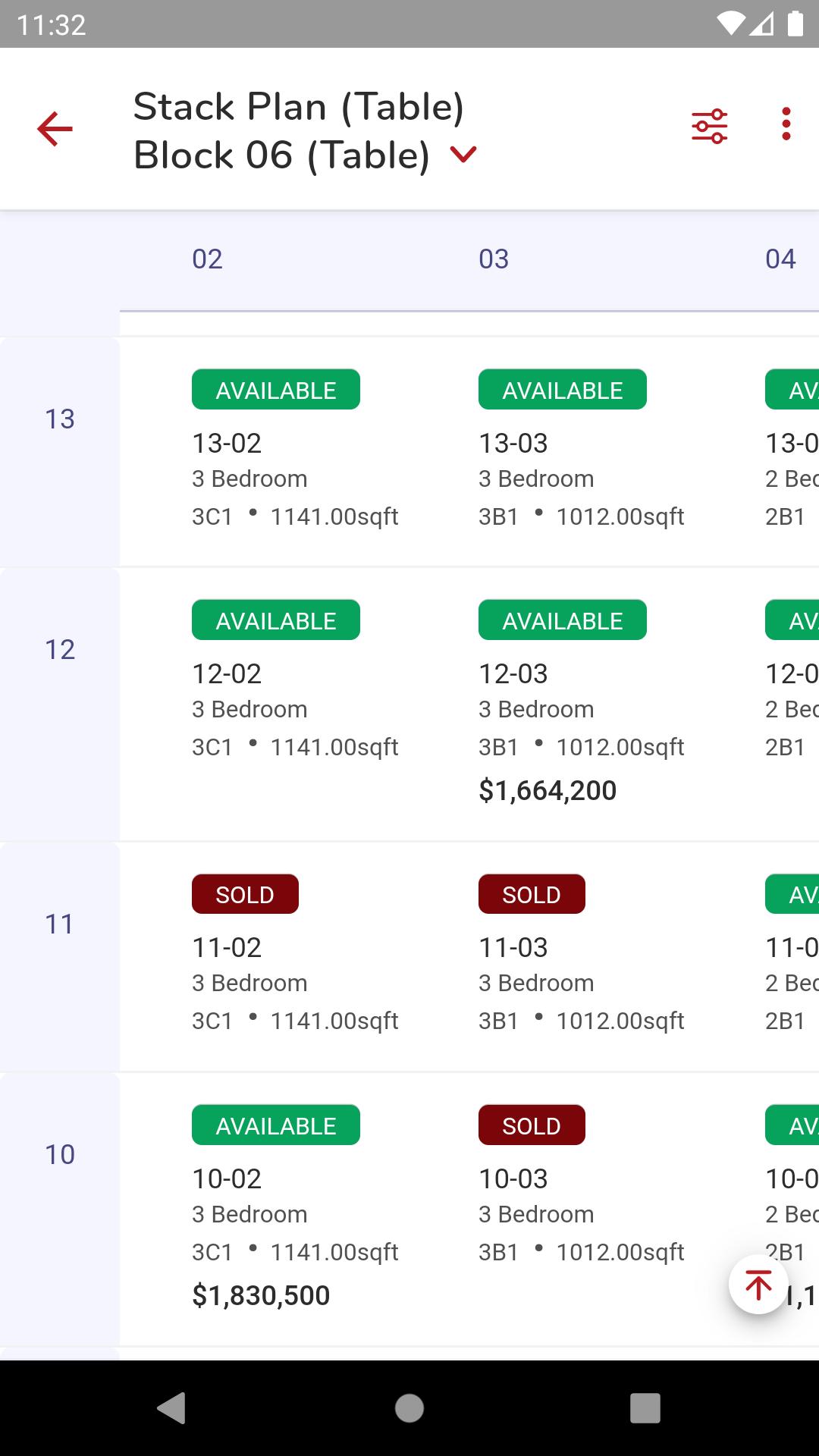
Task: Open the three-dot overflow menu
Action: click(786, 124)
